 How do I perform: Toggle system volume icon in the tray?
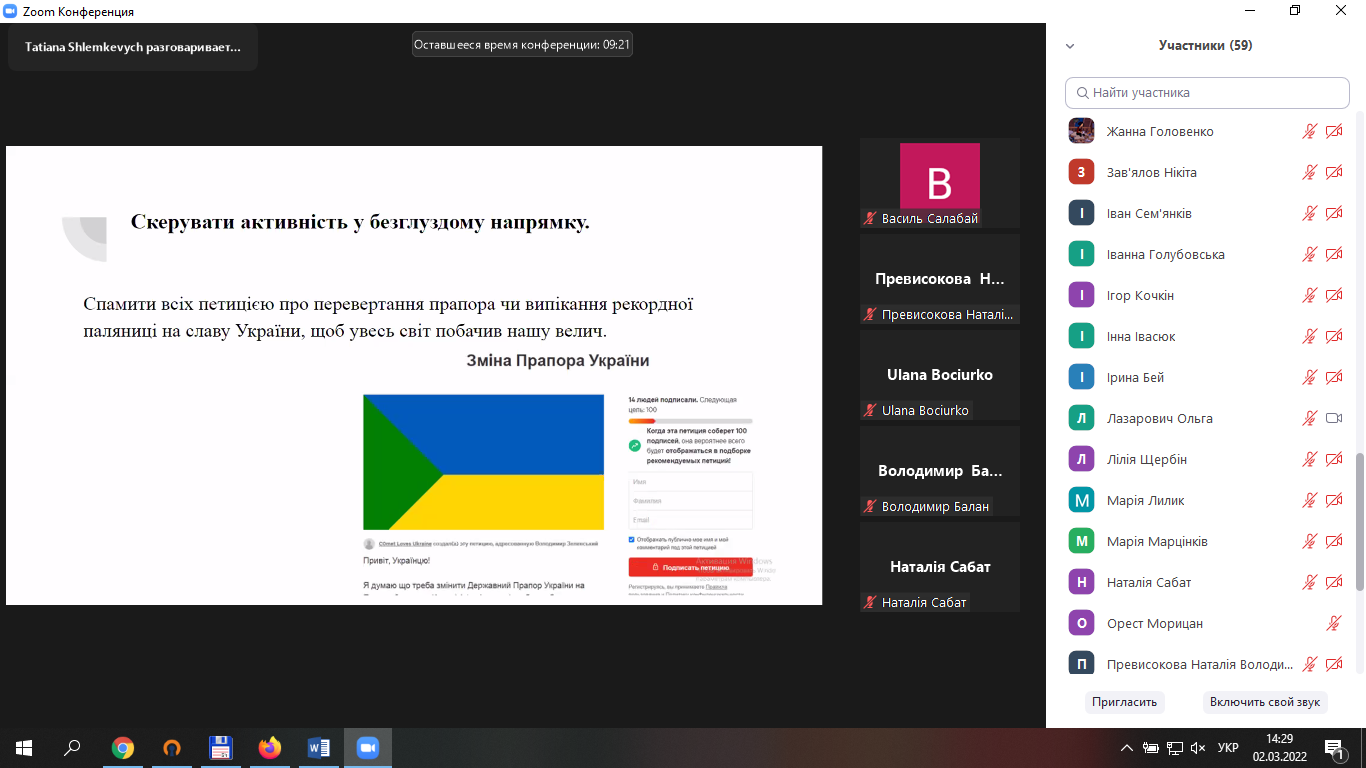click(1198, 747)
